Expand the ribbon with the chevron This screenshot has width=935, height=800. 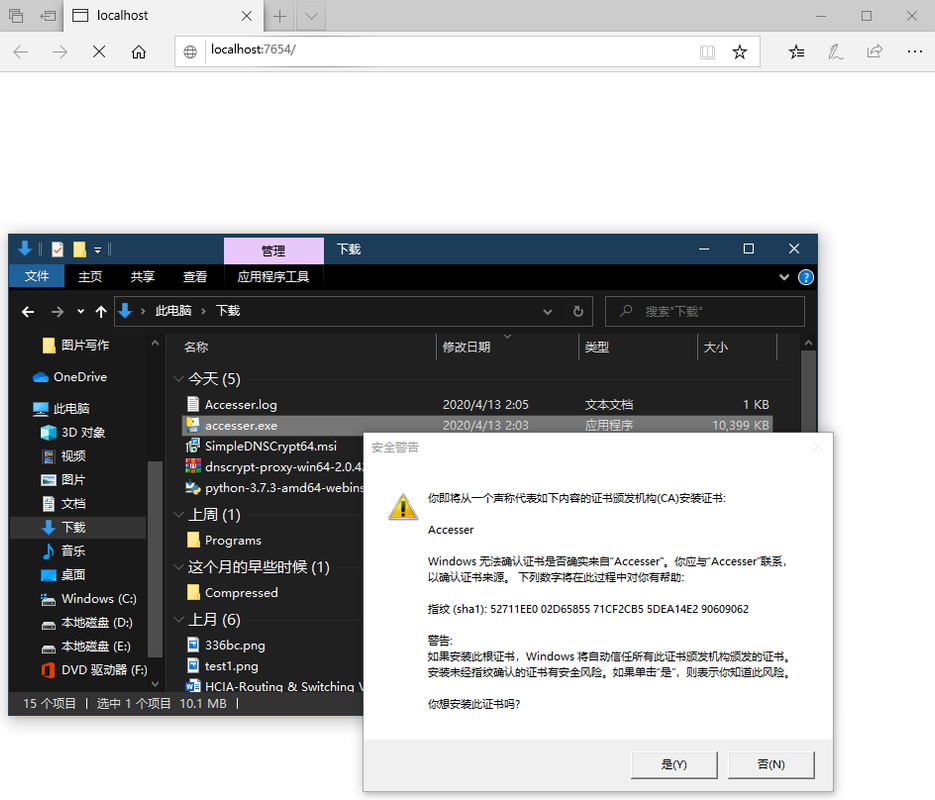pyautogui.click(x=784, y=277)
